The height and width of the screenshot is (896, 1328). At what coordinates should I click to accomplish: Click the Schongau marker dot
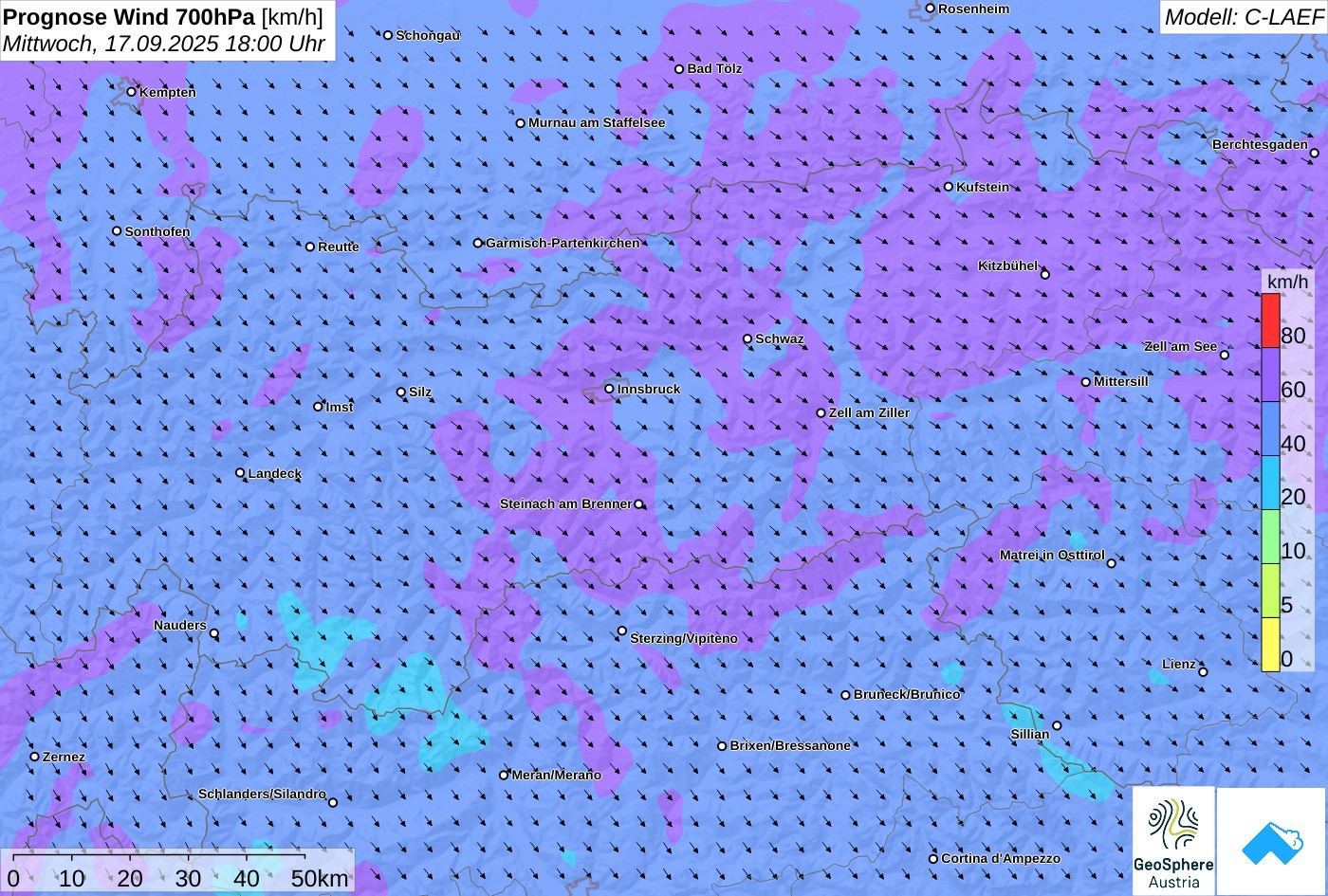pyautogui.click(x=388, y=35)
